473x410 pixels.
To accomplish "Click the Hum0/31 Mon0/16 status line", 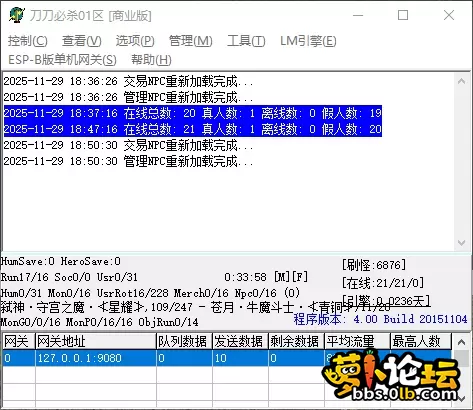I will coord(150,293).
